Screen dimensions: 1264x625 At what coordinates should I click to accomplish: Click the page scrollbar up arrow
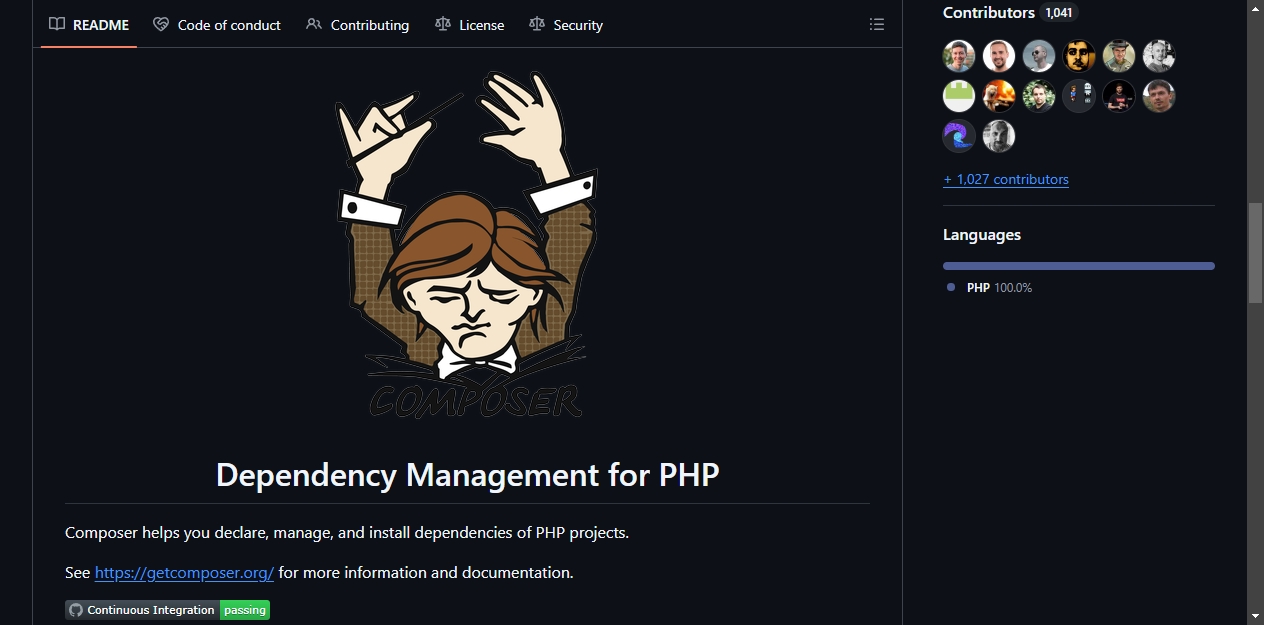point(1255,8)
